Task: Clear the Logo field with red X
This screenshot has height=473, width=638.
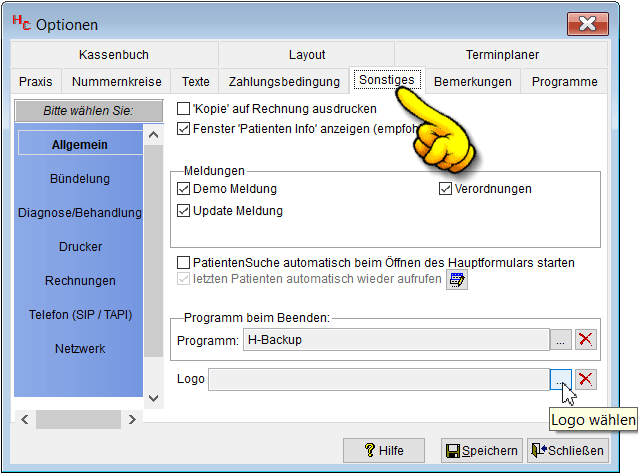Action: click(586, 379)
